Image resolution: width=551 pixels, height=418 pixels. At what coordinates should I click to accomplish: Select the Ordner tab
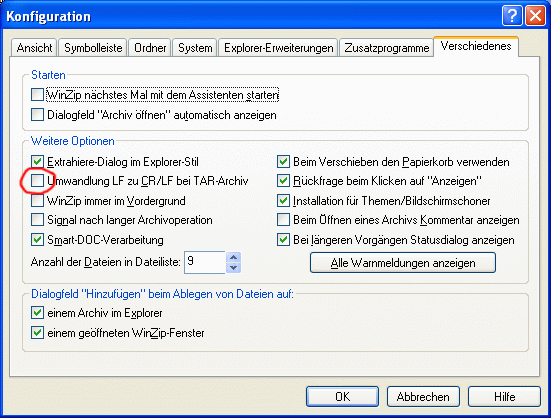click(150, 48)
